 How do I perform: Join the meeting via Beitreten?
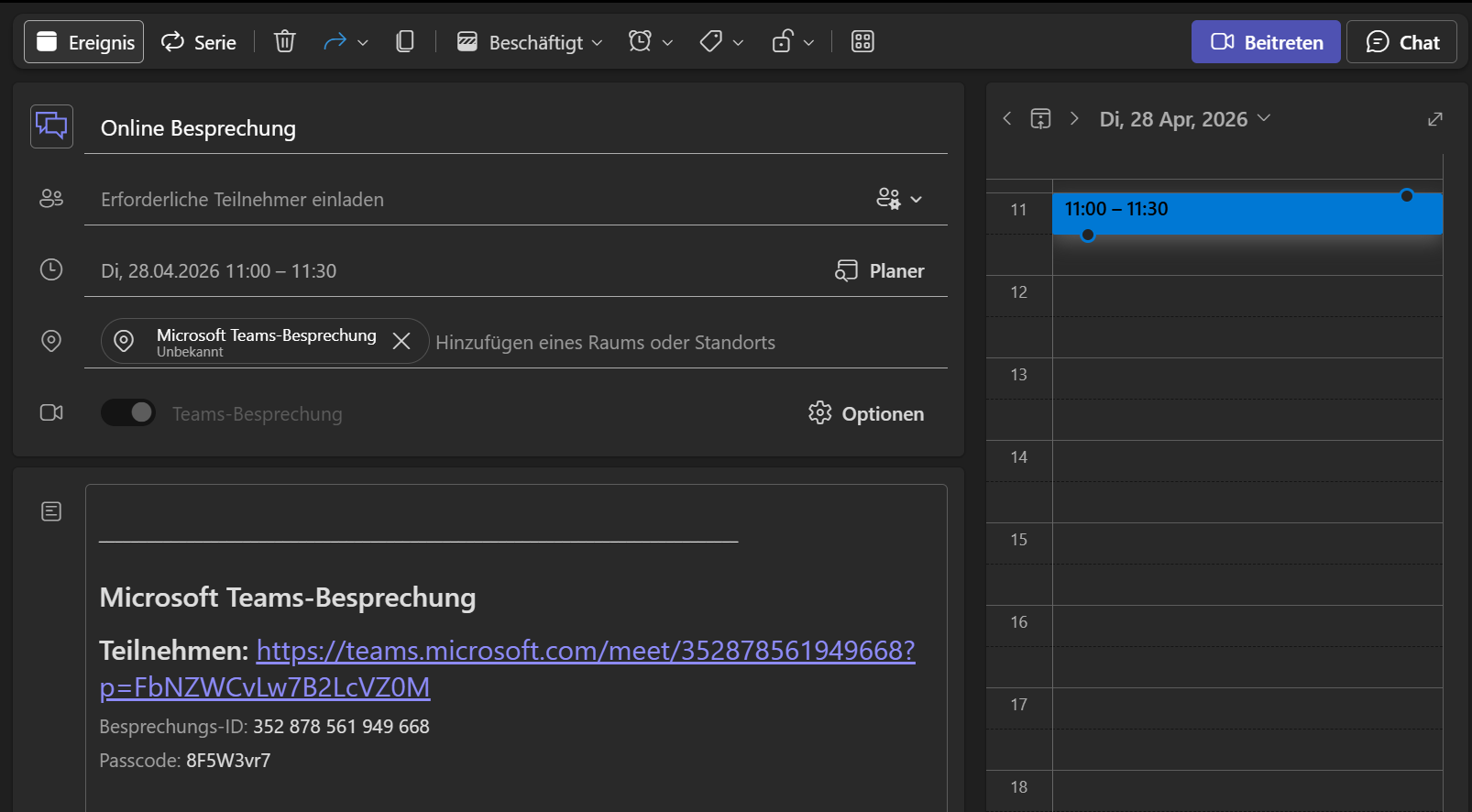click(1266, 42)
